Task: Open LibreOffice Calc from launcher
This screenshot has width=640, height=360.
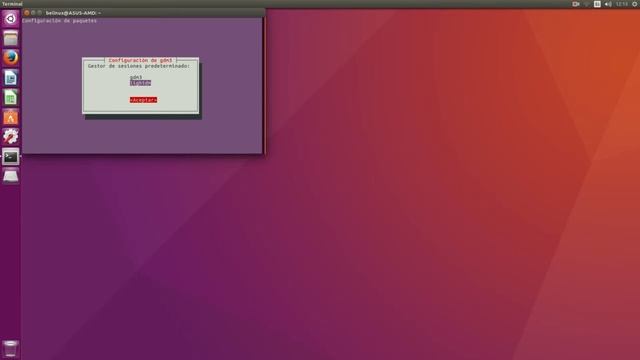Action: 11,97
